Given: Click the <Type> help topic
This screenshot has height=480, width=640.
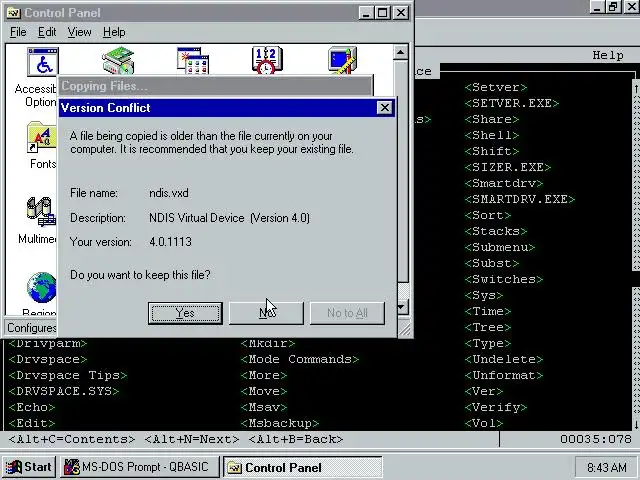Looking at the screenshot, I should click(x=488, y=343).
